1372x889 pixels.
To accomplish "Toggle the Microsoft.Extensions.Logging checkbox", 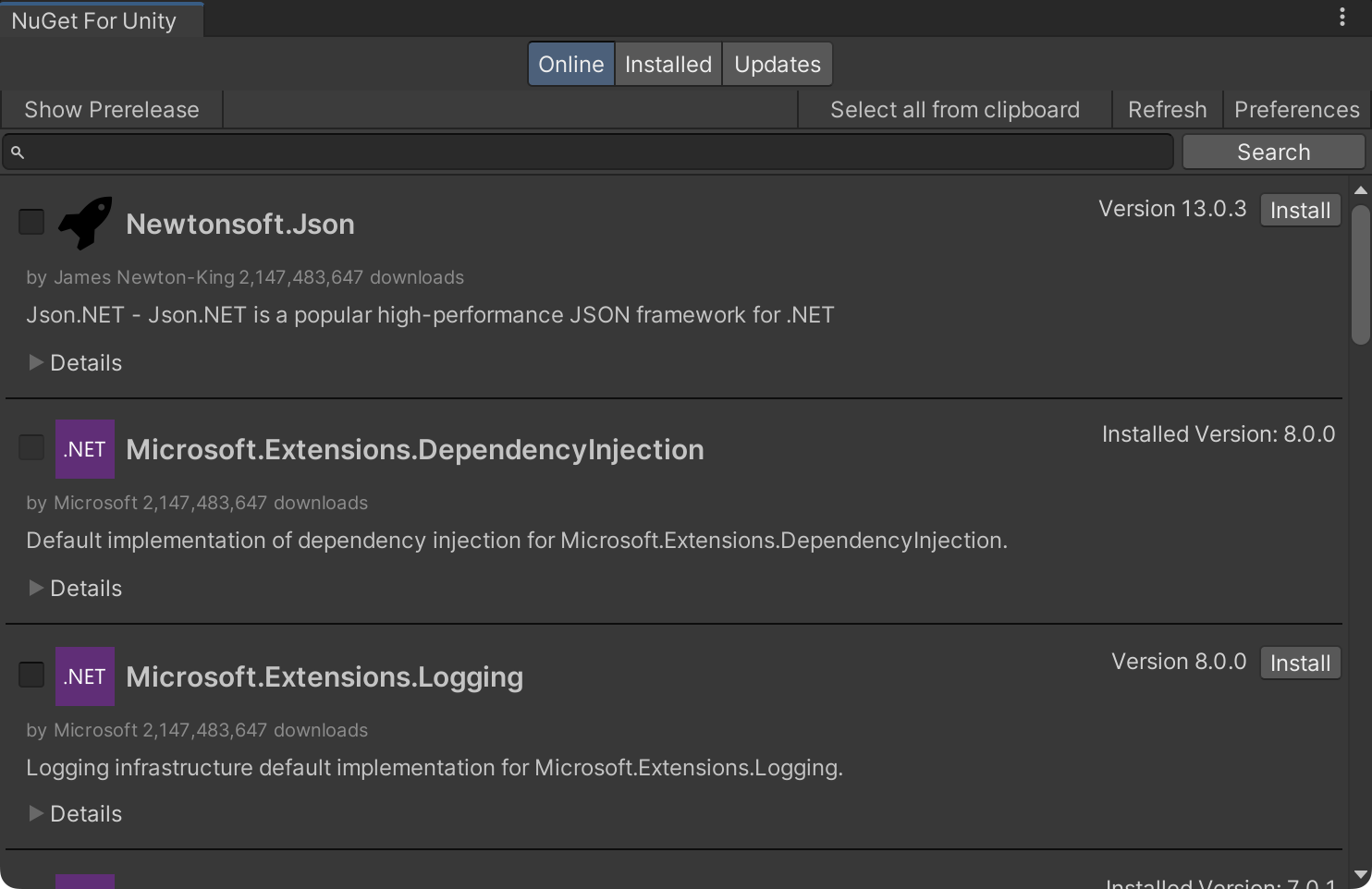I will (31, 675).
